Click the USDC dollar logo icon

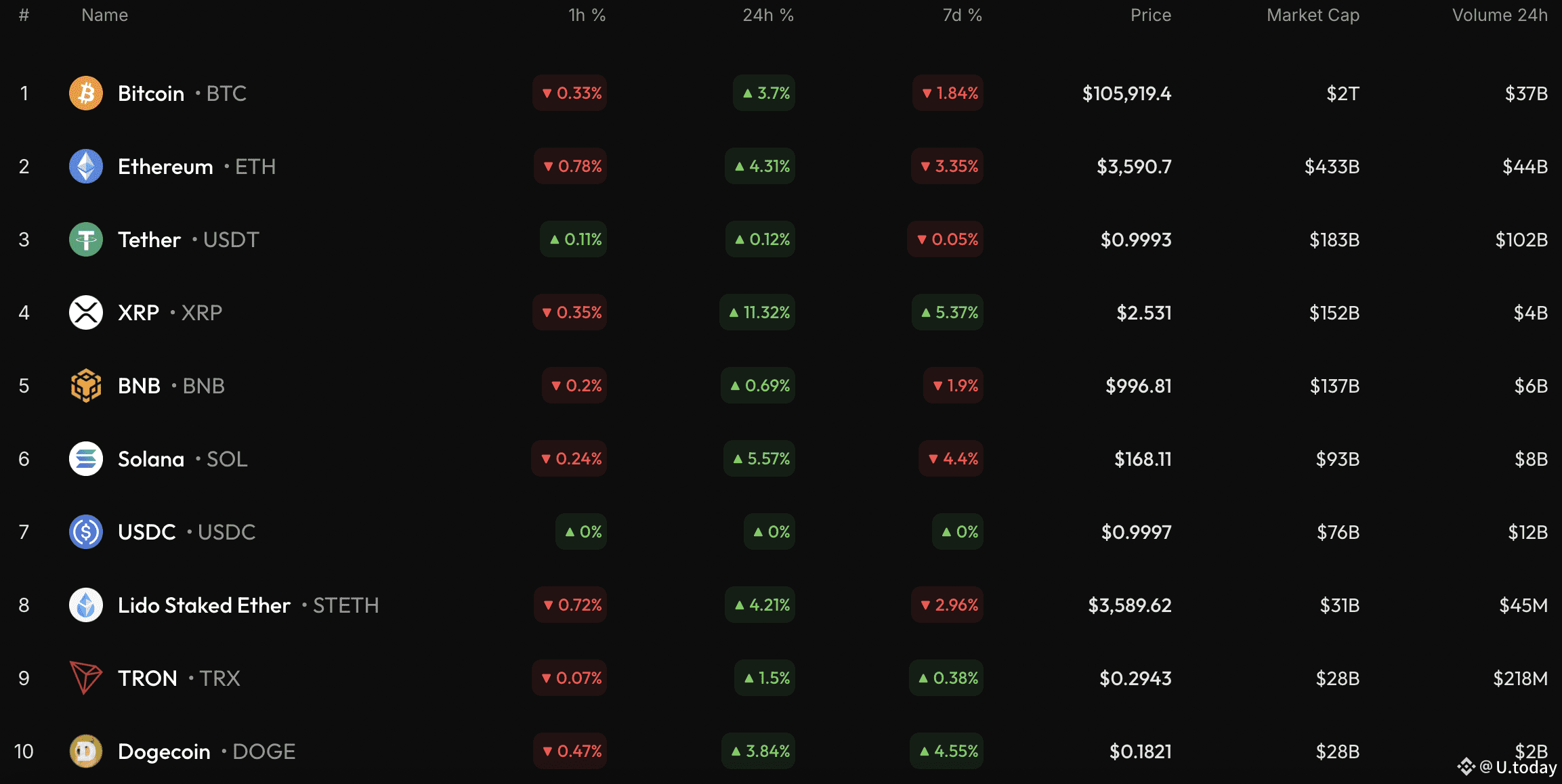86,532
